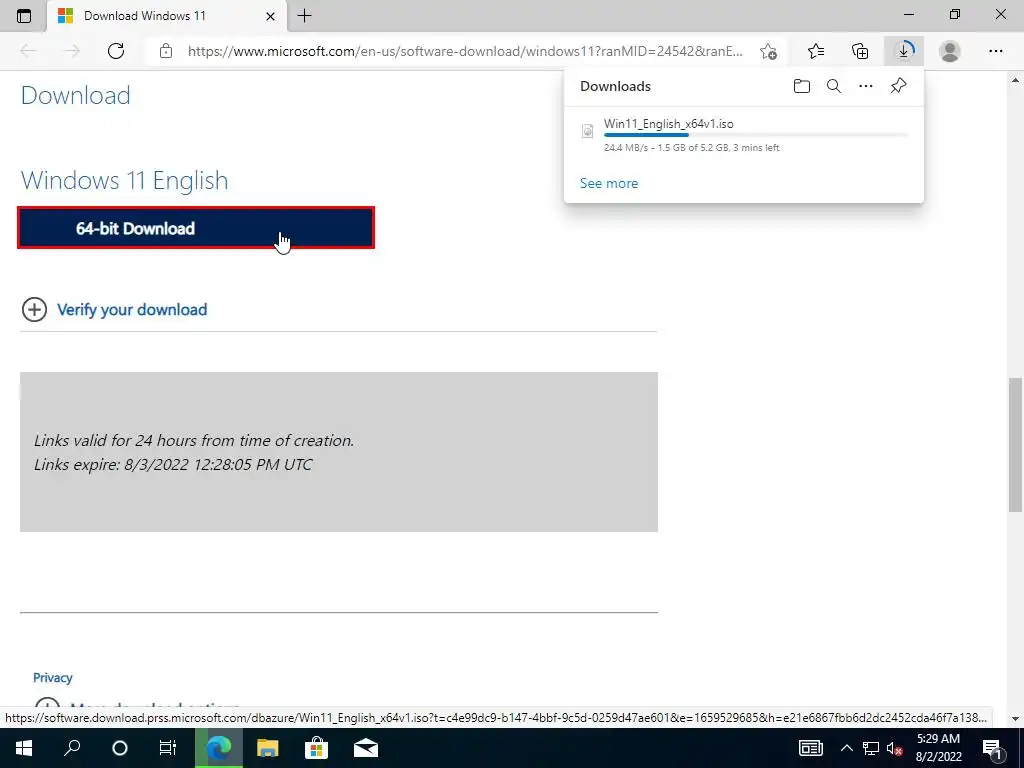Screen dimensions: 1024x768
Task: Click the scrollbar up arrow
Action: click(x=1015, y=80)
